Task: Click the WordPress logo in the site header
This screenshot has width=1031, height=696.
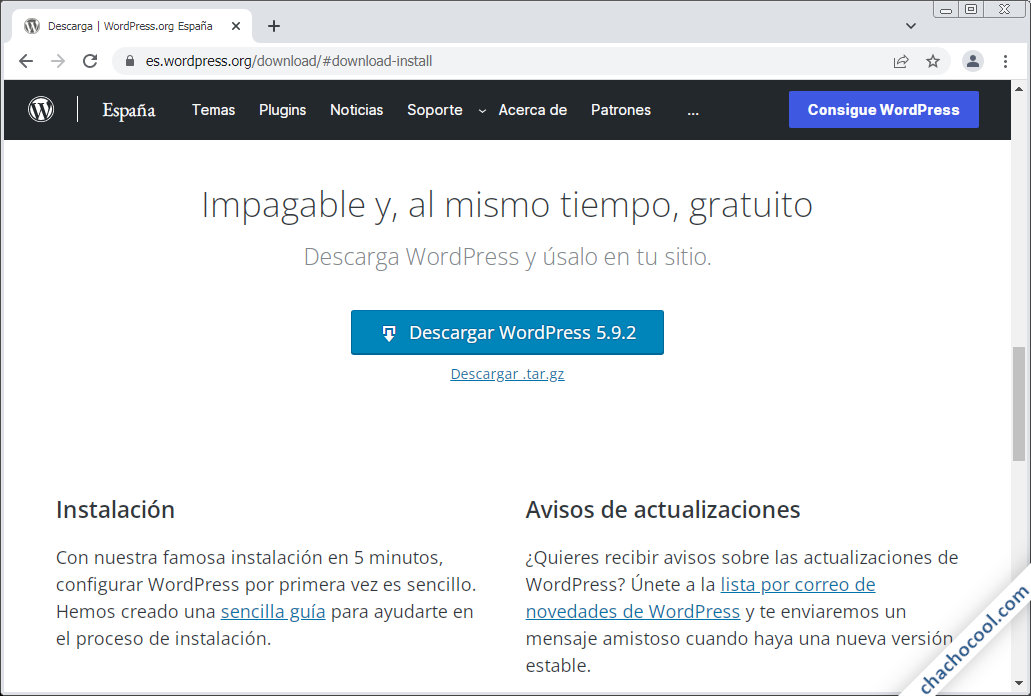Action: [41, 109]
